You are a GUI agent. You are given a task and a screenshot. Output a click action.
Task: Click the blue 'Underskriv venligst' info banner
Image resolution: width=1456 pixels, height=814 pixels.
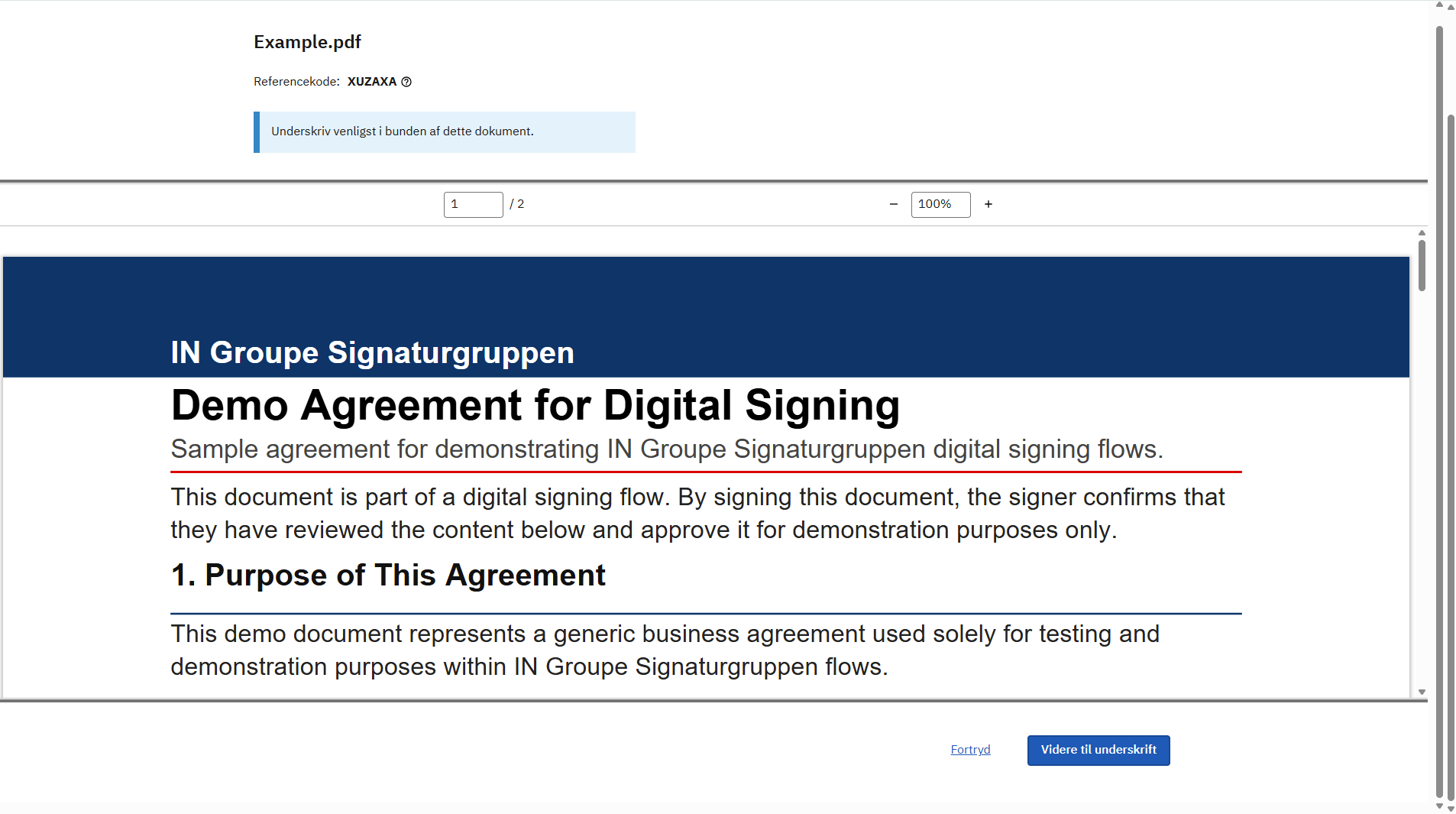tap(445, 131)
